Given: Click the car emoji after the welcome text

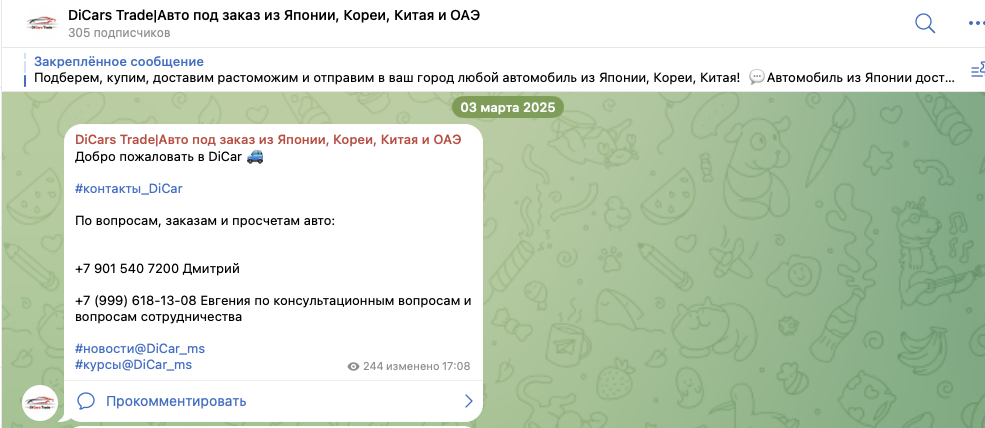Looking at the screenshot, I should point(255,157).
